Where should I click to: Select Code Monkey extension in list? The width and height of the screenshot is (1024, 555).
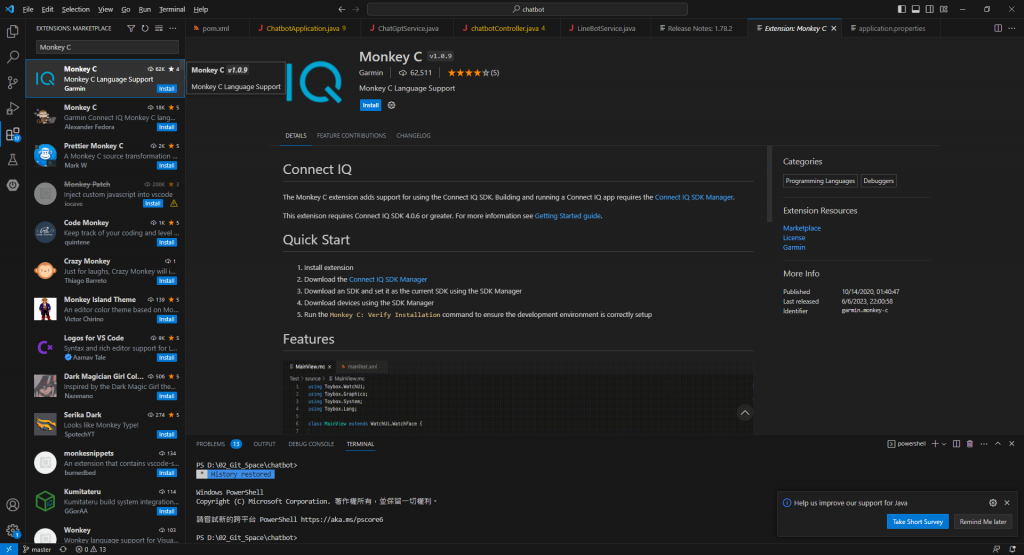click(105, 232)
